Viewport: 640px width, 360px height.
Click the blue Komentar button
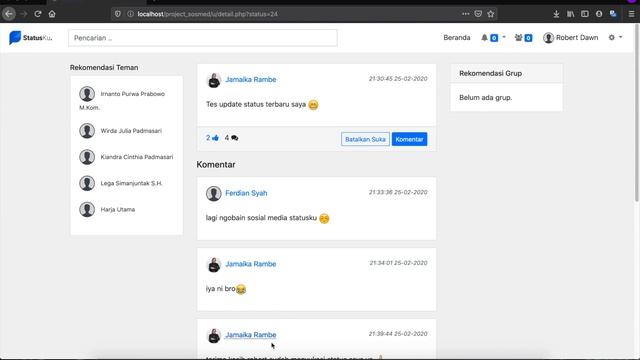point(409,139)
